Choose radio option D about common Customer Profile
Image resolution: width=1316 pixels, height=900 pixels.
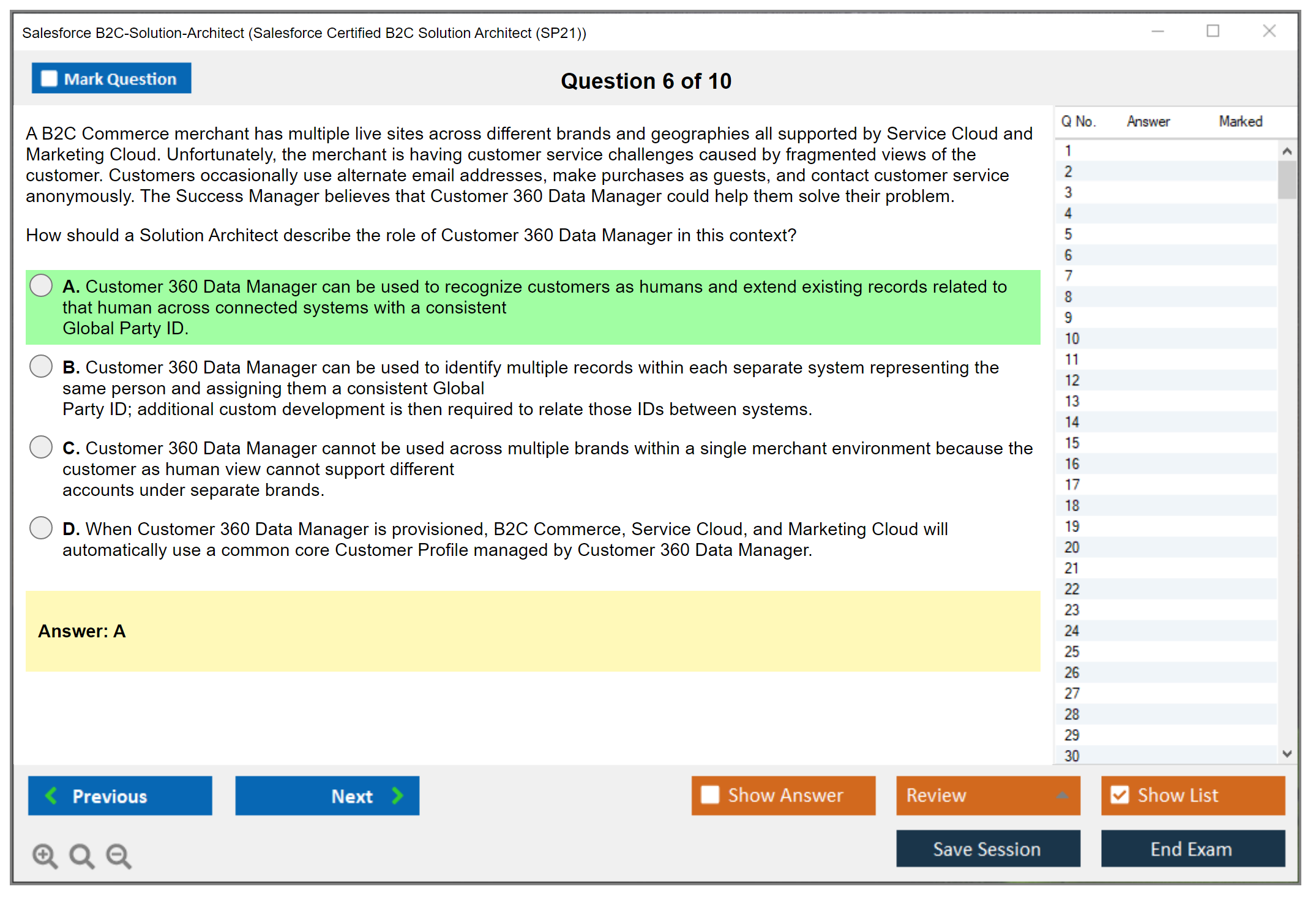point(41,528)
